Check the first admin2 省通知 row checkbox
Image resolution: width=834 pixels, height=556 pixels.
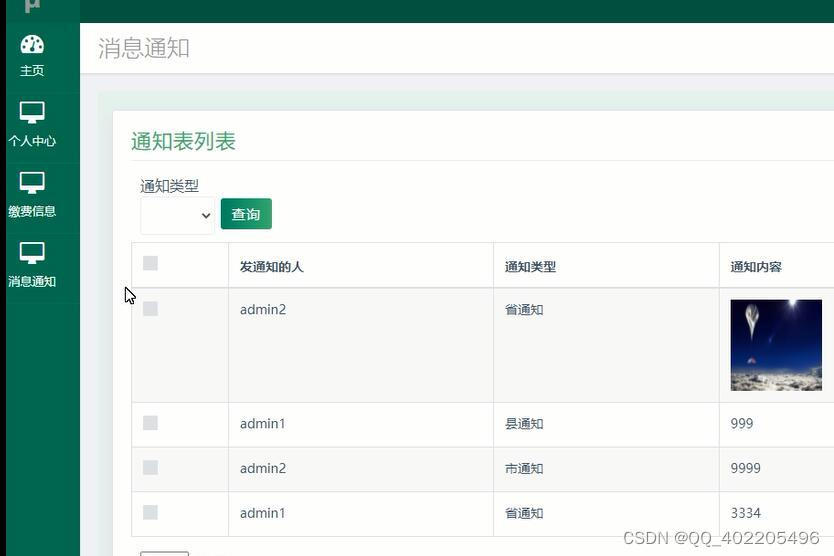tap(151, 309)
